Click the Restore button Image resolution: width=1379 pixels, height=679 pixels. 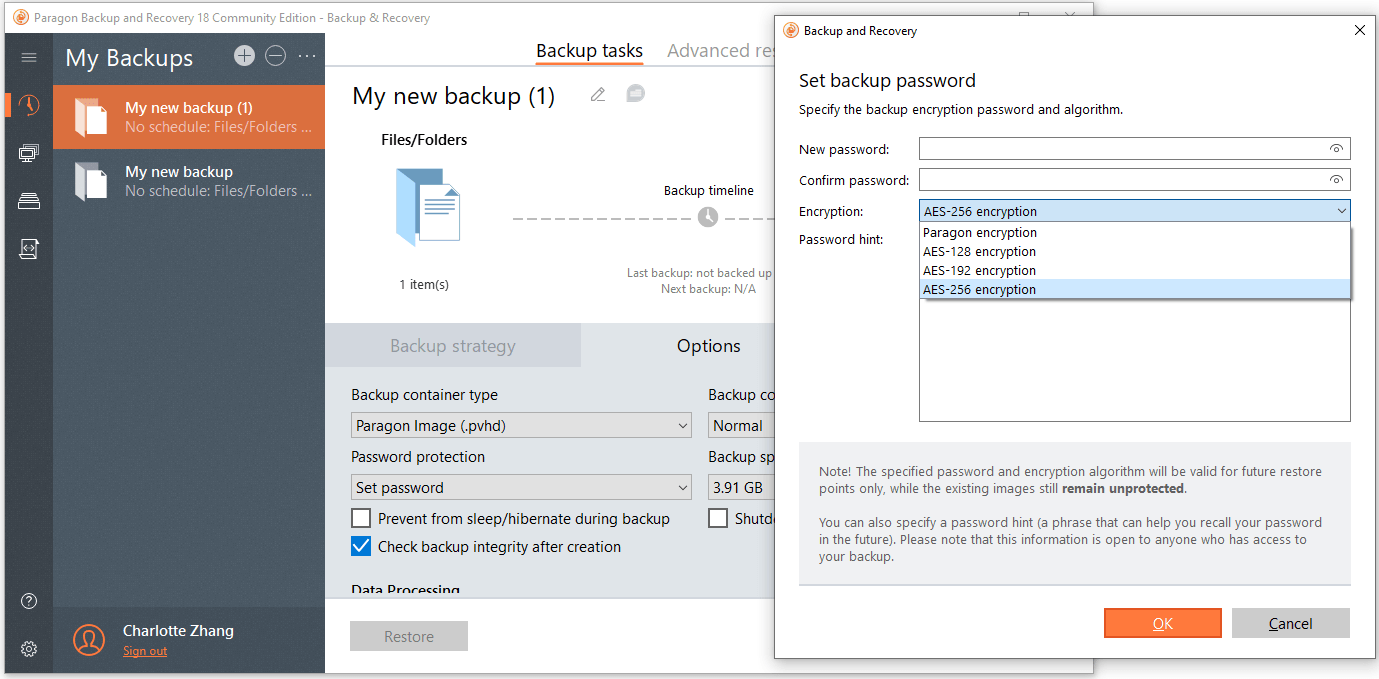click(x=409, y=636)
